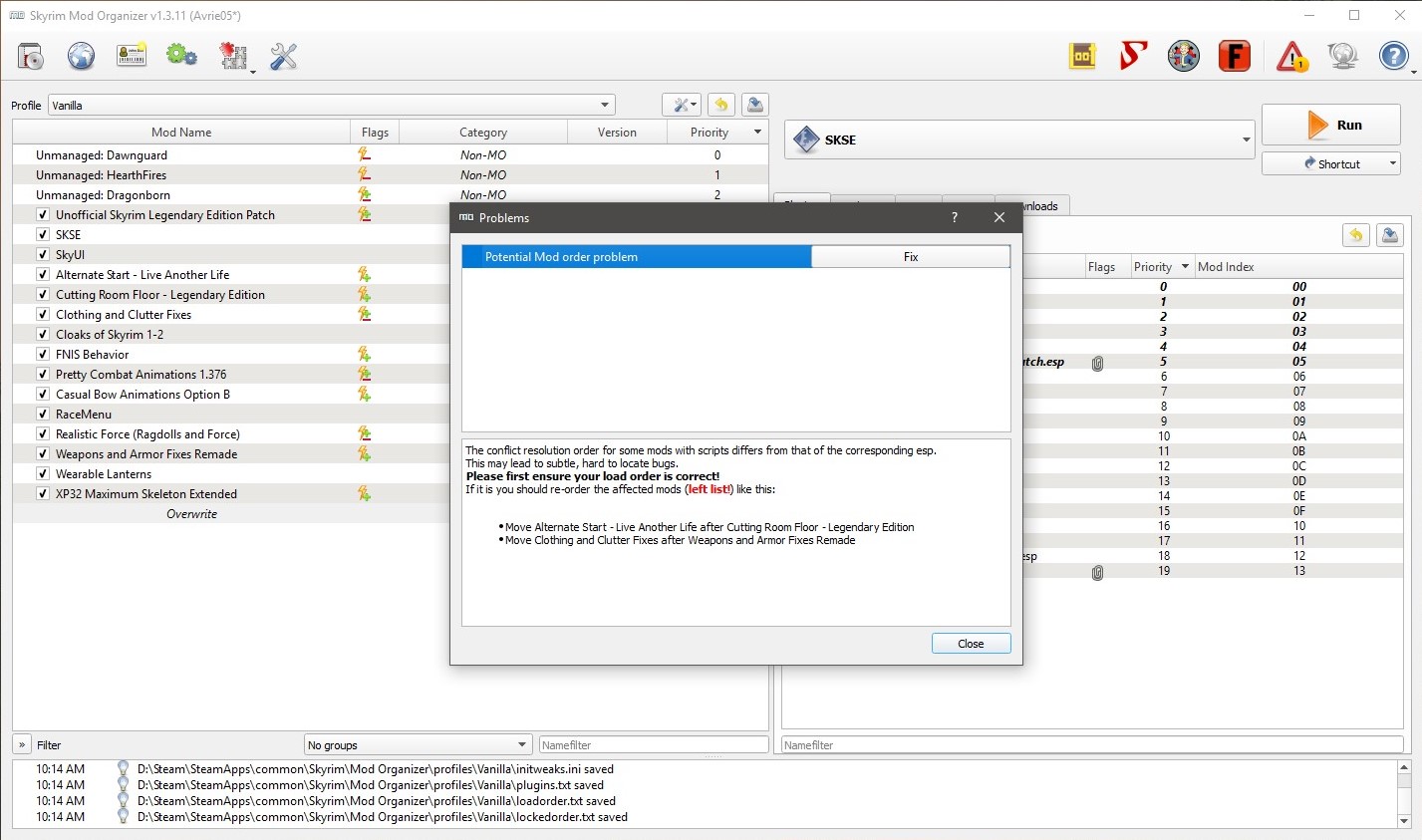Launch the red F shortcut icon
The height and width of the screenshot is (840, 1422).
(x=1235, y=57)
